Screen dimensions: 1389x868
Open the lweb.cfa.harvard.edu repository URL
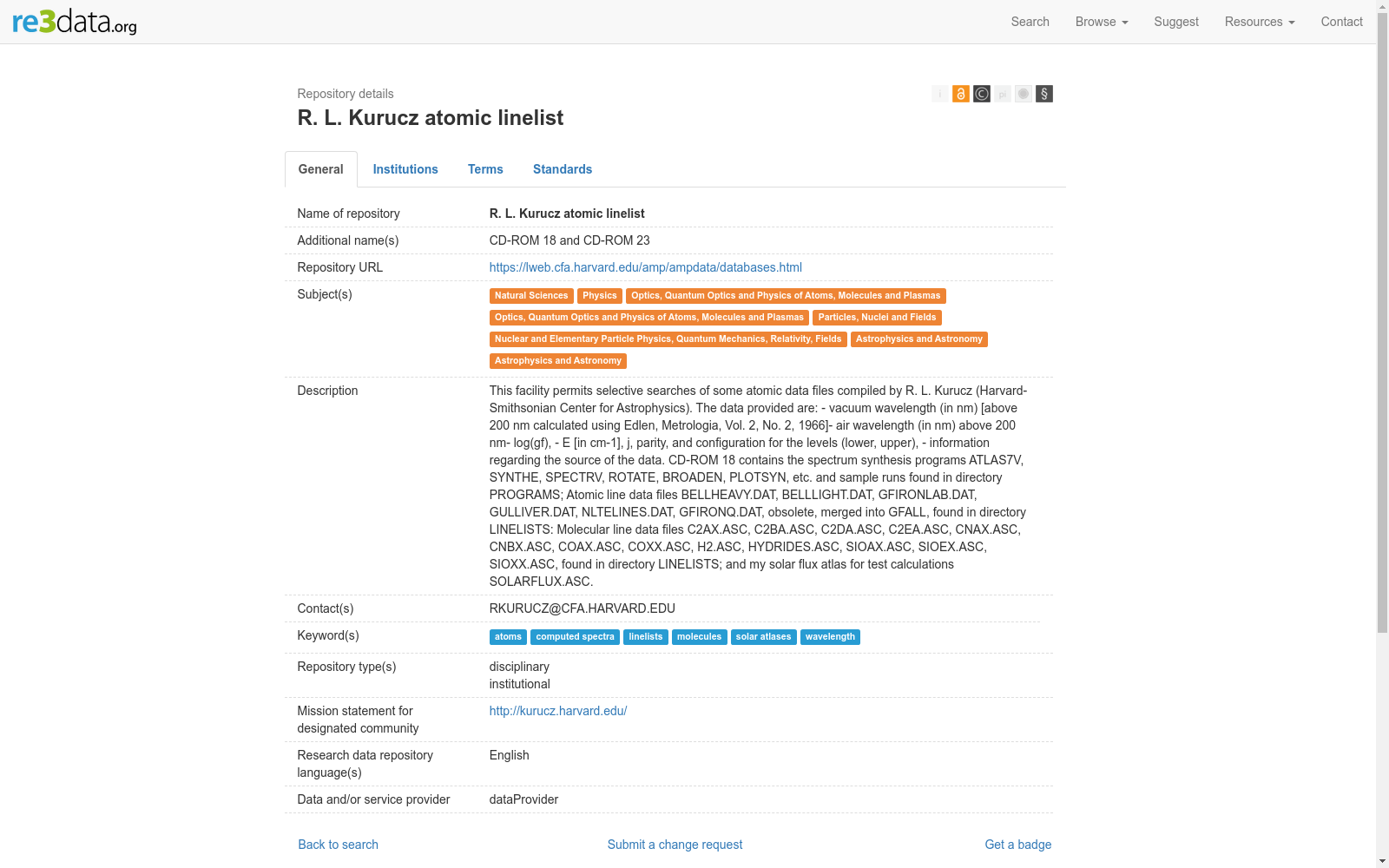pyautogui.click(x=645, y=267)
